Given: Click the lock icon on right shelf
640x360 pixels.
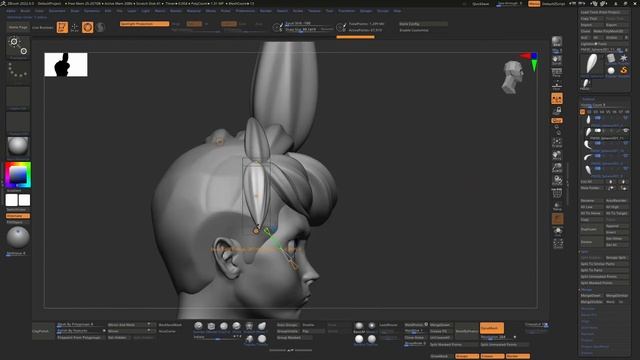Looking at the screenshot, I should (557, 111).
